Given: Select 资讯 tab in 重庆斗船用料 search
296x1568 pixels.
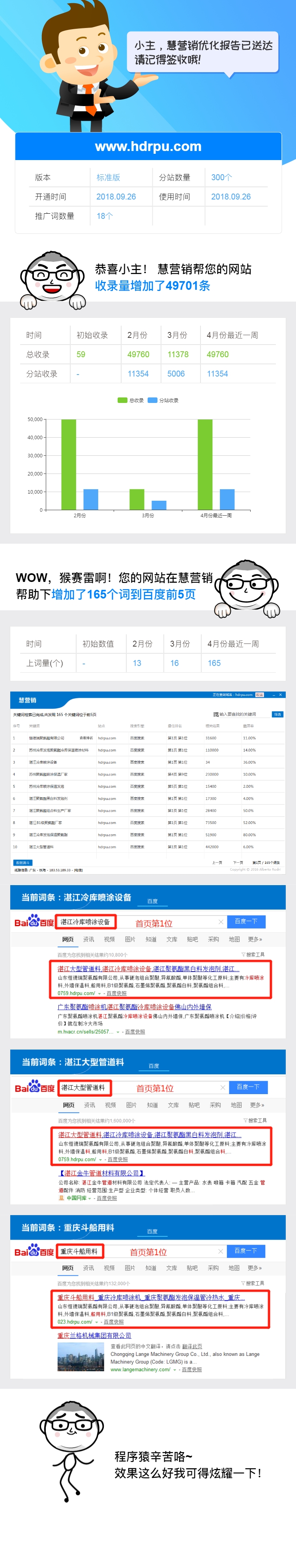Looking at the screenshot, I should 88,1268.
